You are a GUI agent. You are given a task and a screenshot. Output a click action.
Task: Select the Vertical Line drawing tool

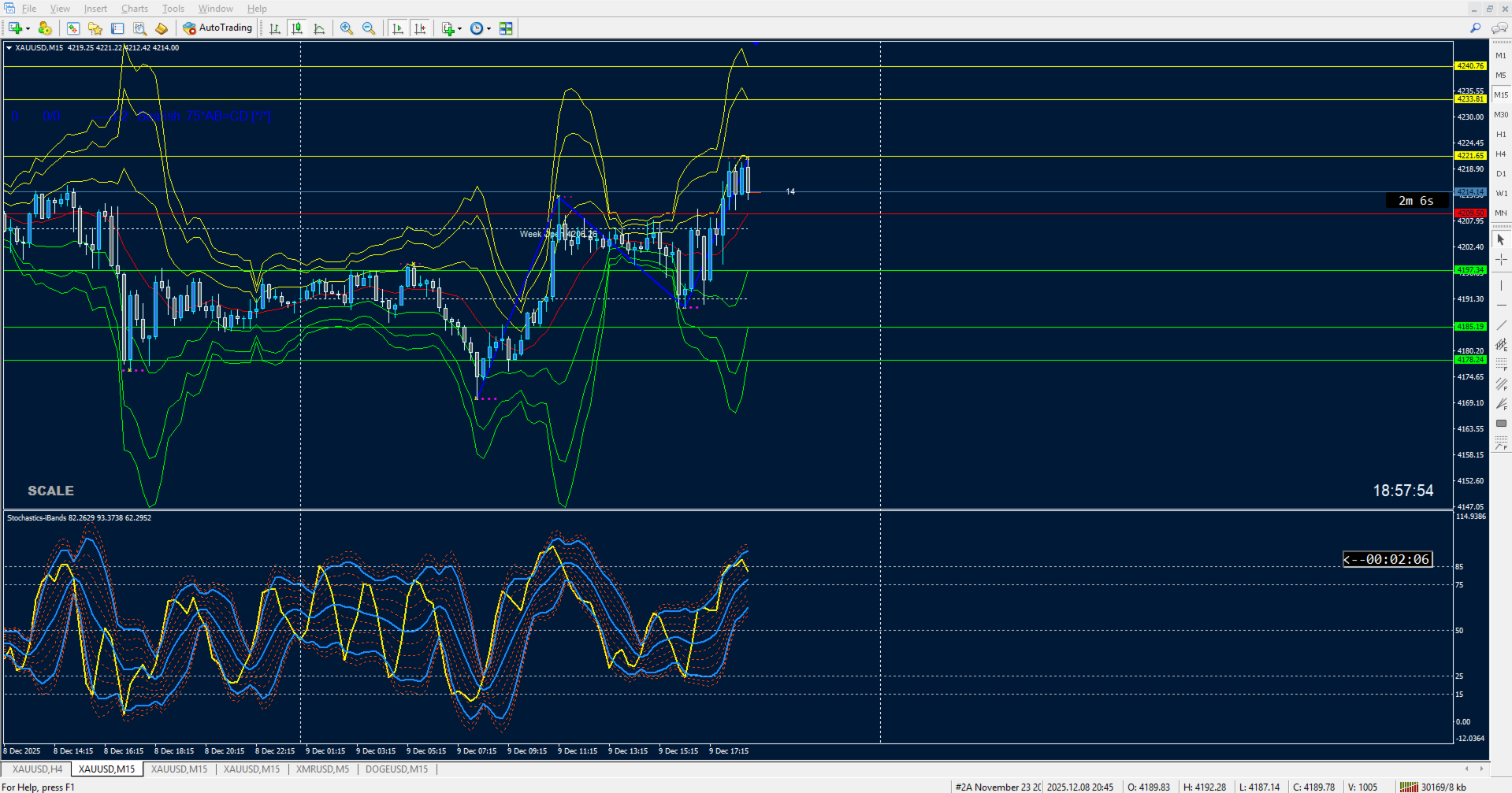1501,285
